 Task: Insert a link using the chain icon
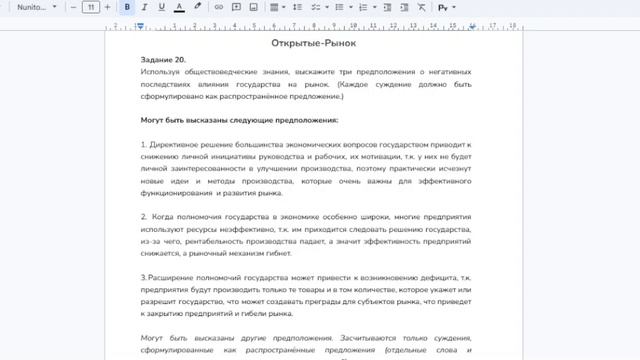(x=219, y=7)
